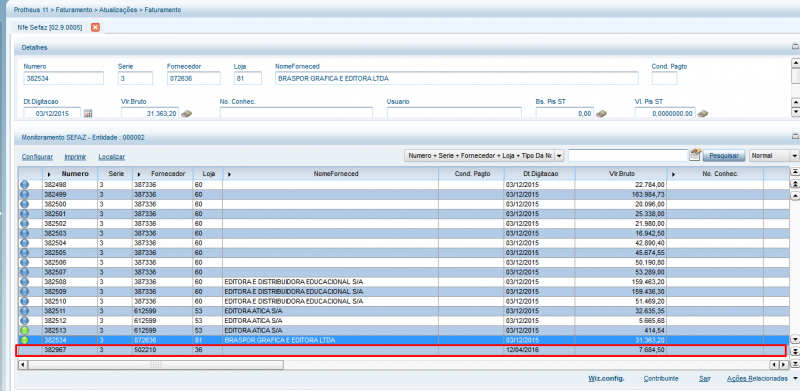Open the Normal filter dropdown

pyautogui.click(x=794, y=156)
